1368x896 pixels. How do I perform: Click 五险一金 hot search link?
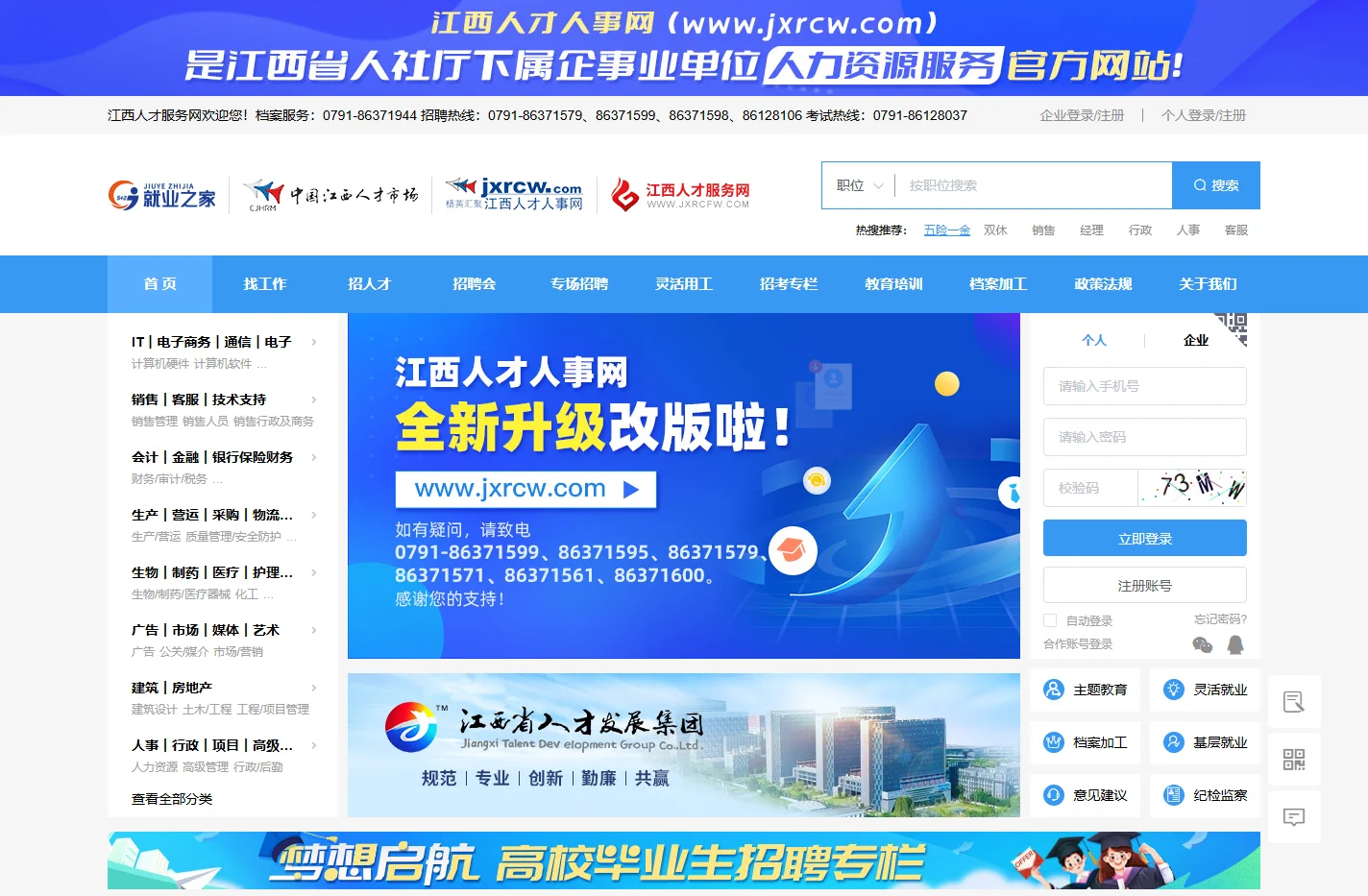(947, 230)
